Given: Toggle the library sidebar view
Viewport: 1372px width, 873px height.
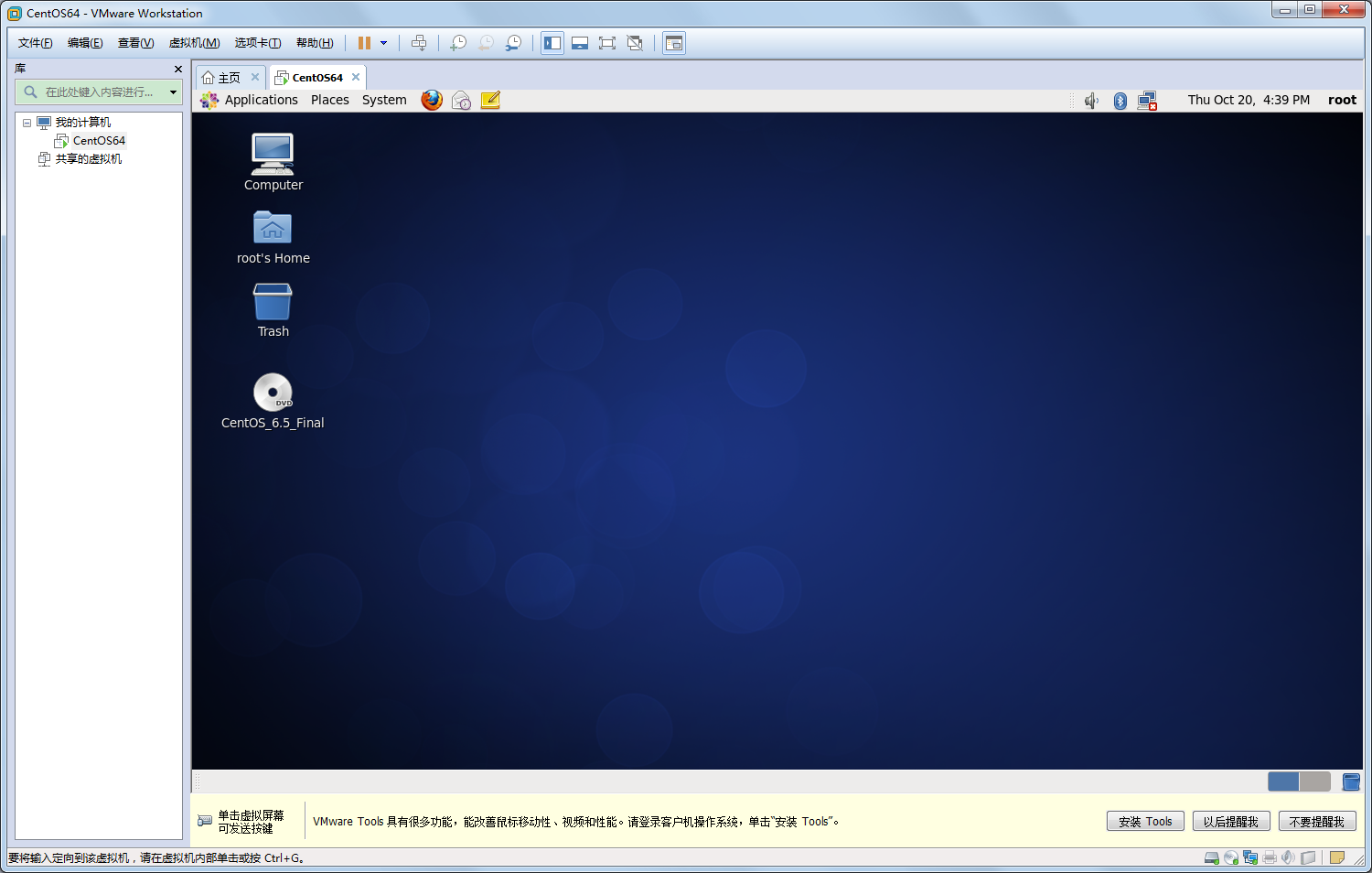Looking at the screenshot, I should point(552,43).
